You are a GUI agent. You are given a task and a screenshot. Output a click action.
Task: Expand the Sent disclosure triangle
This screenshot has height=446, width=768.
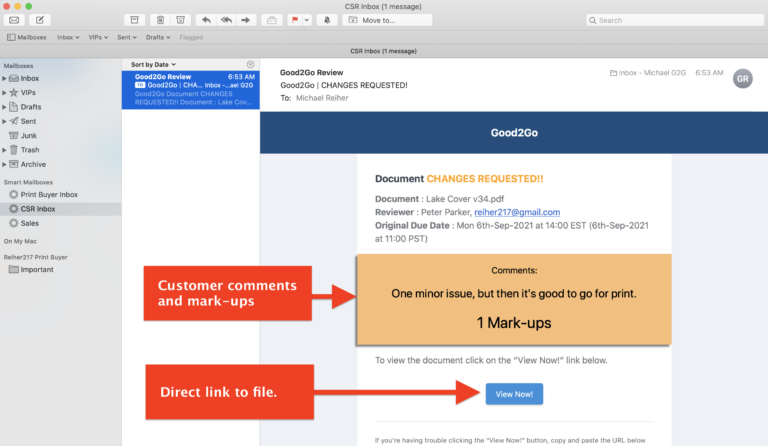point(4,121)
